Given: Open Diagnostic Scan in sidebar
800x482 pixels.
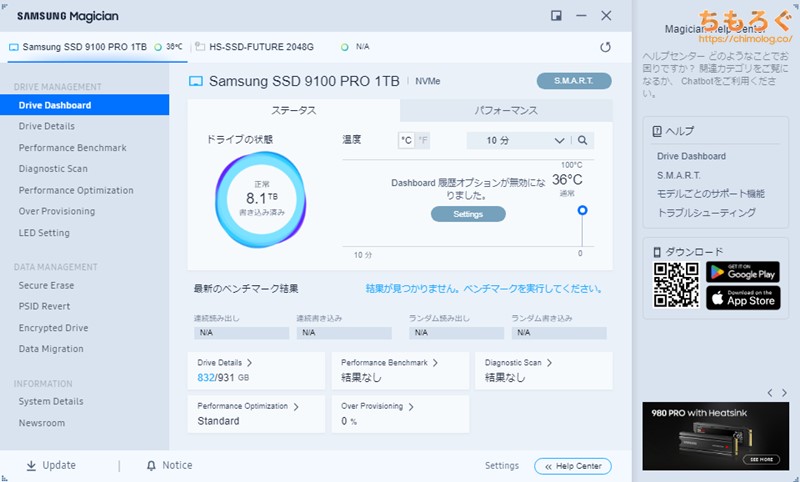Looking at the screenshot, I should pos(53,168).
